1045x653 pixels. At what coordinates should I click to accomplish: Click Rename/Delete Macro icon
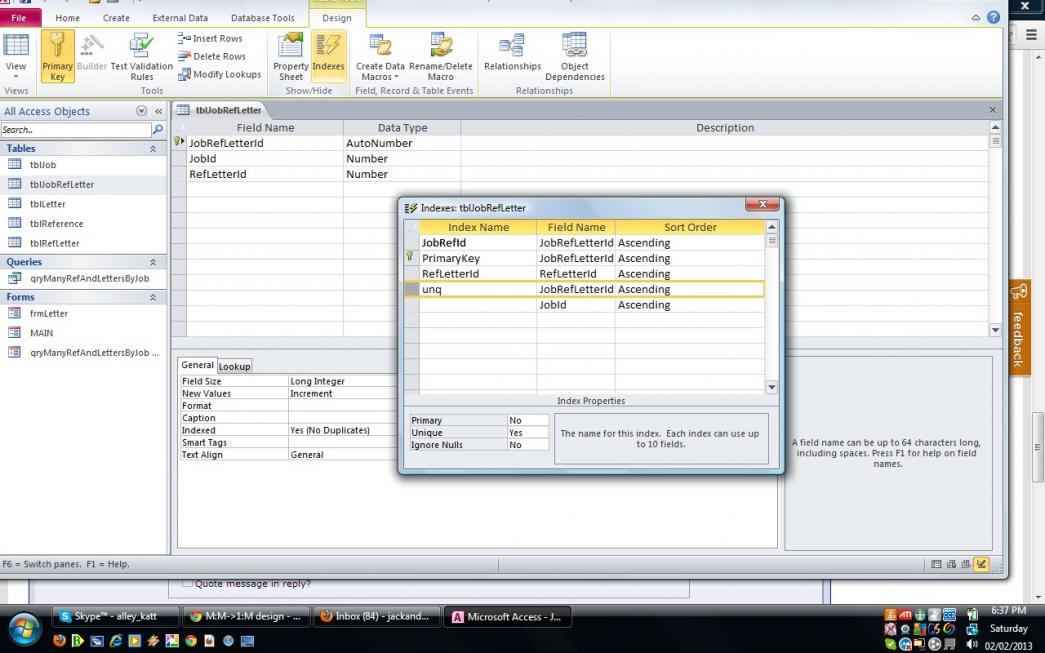pyautogui.click(x=441, y=55)
